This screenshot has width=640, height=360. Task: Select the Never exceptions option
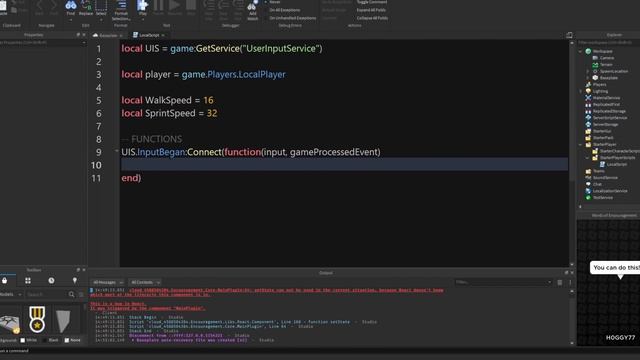click(272, 2)
